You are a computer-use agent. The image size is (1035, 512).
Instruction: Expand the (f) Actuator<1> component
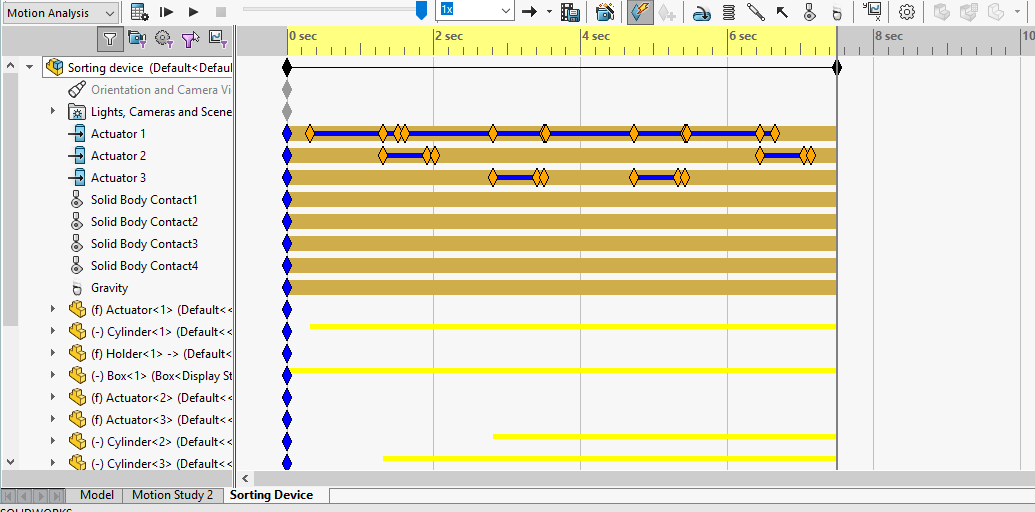(x=53, y=309)
